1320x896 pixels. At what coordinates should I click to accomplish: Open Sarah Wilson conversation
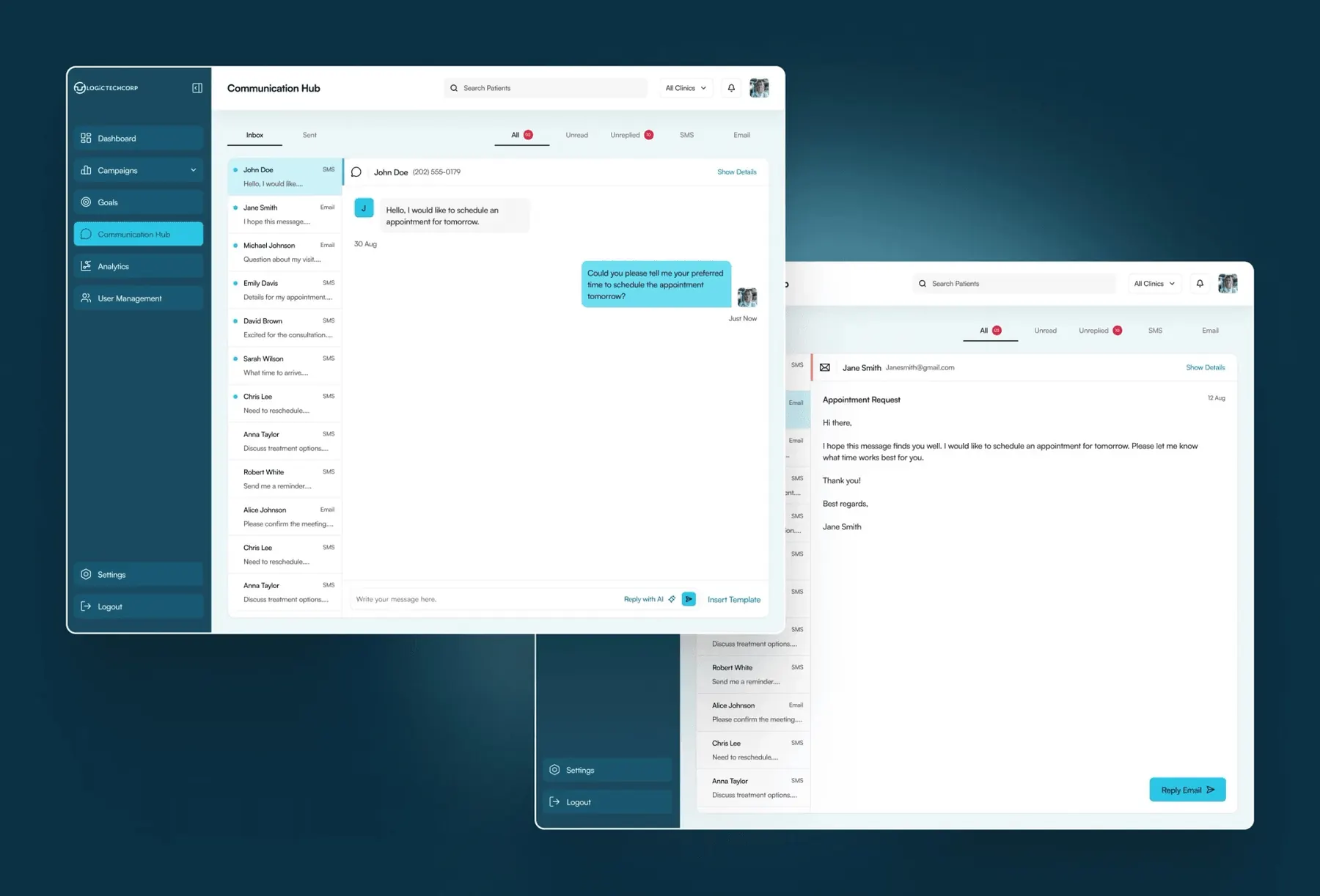pyautogui.click(x=285, y=366)
